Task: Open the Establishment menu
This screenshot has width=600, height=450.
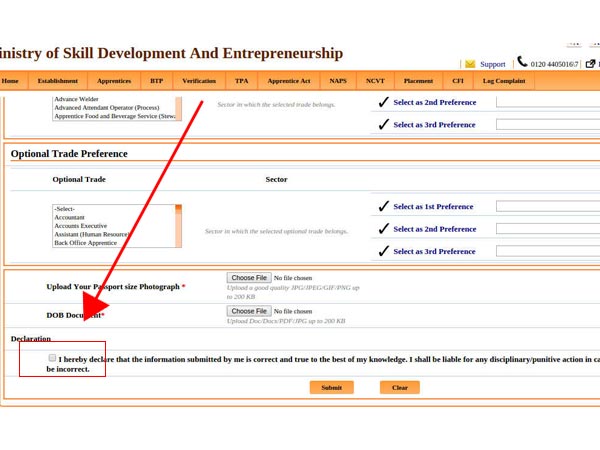Action: 58,81
